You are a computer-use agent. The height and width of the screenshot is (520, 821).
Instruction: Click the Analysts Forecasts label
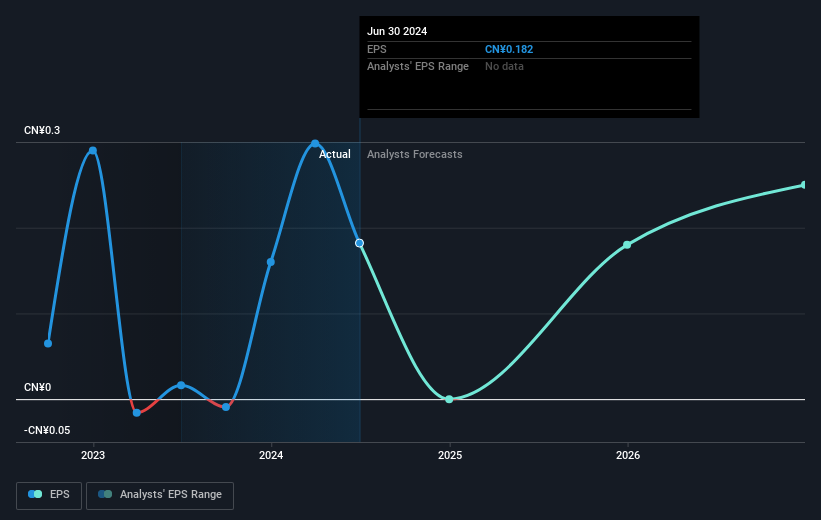[414, 154]
